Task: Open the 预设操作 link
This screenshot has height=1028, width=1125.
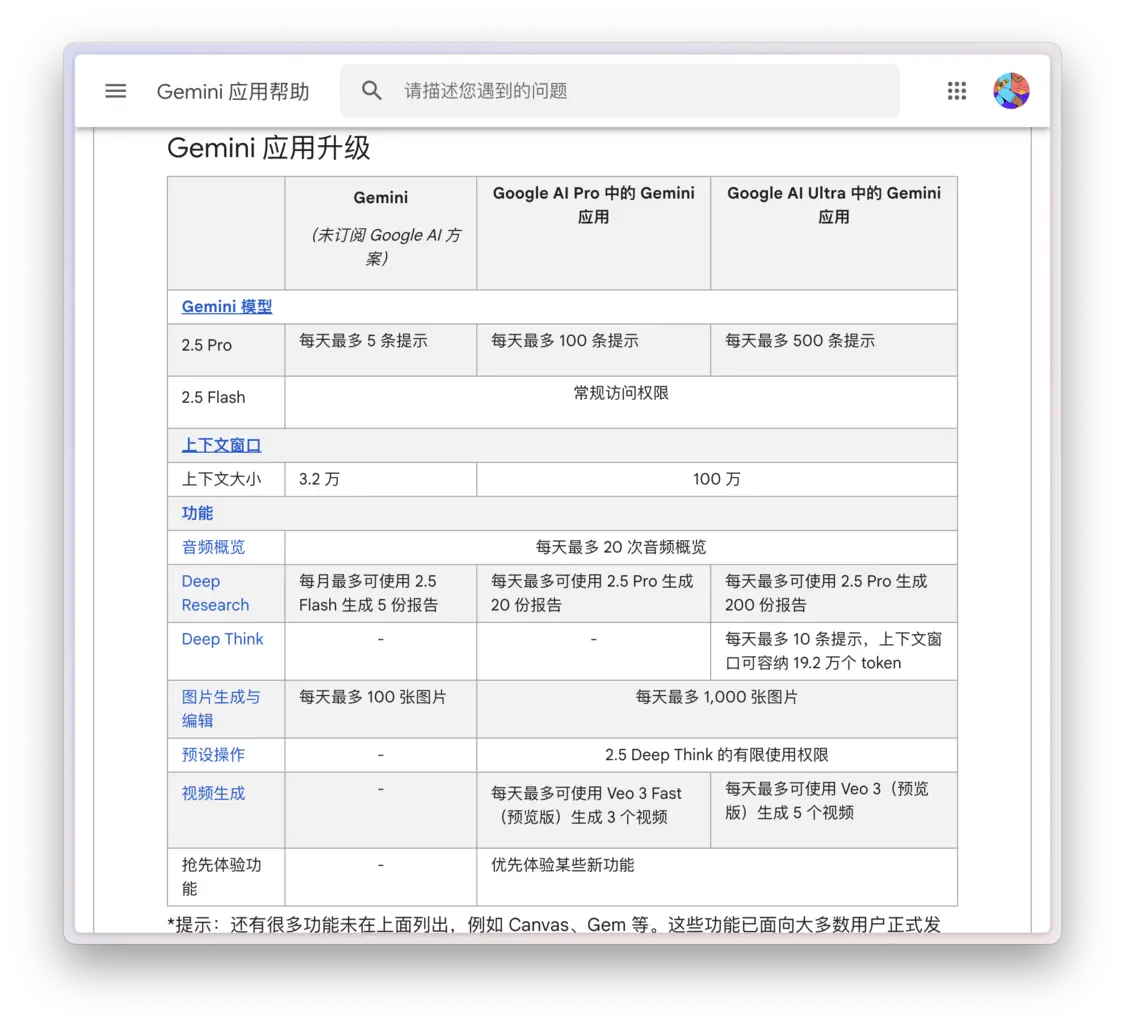Action: coord(213,754)
